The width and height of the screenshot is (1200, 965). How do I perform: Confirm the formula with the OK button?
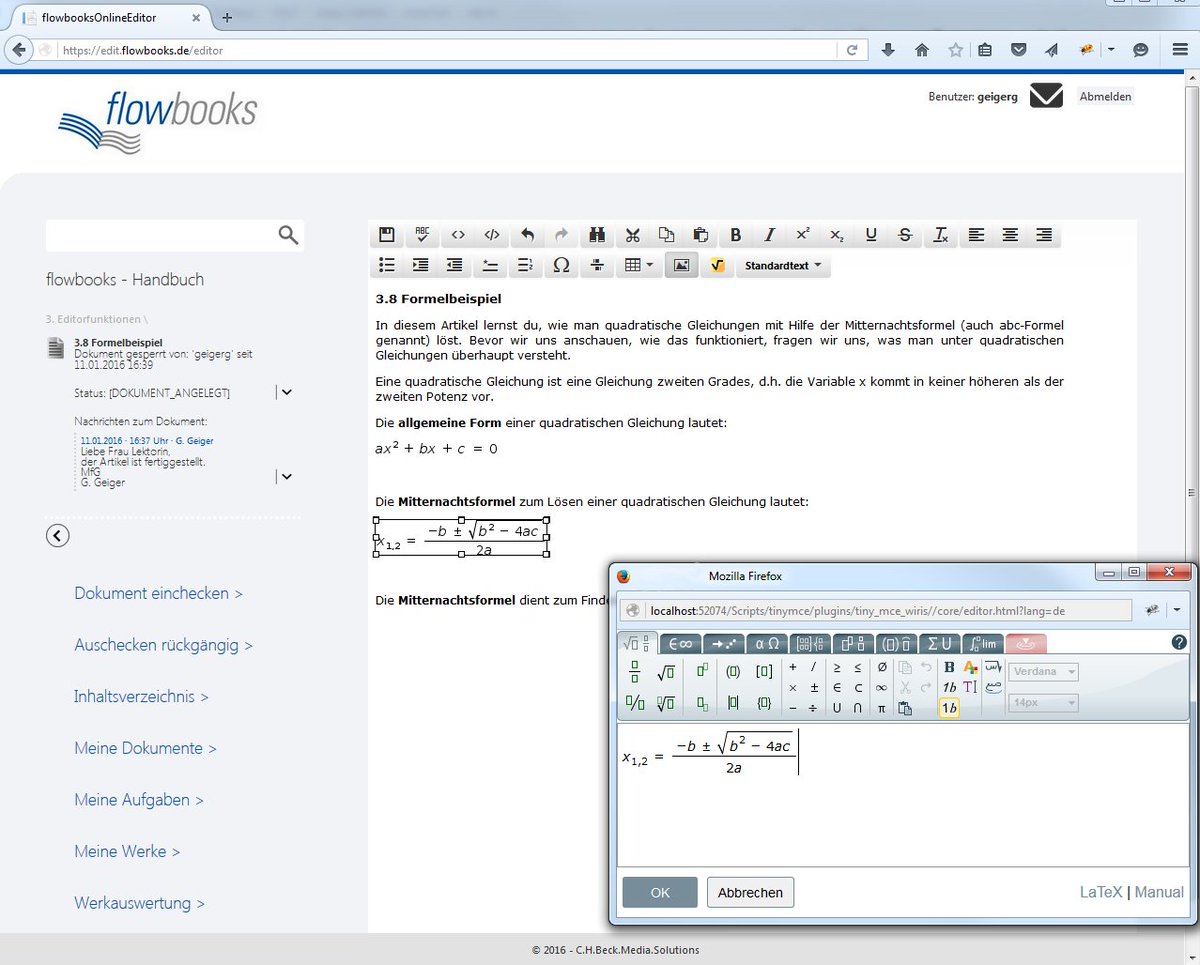pyautogui.click(x=660, y=892)
